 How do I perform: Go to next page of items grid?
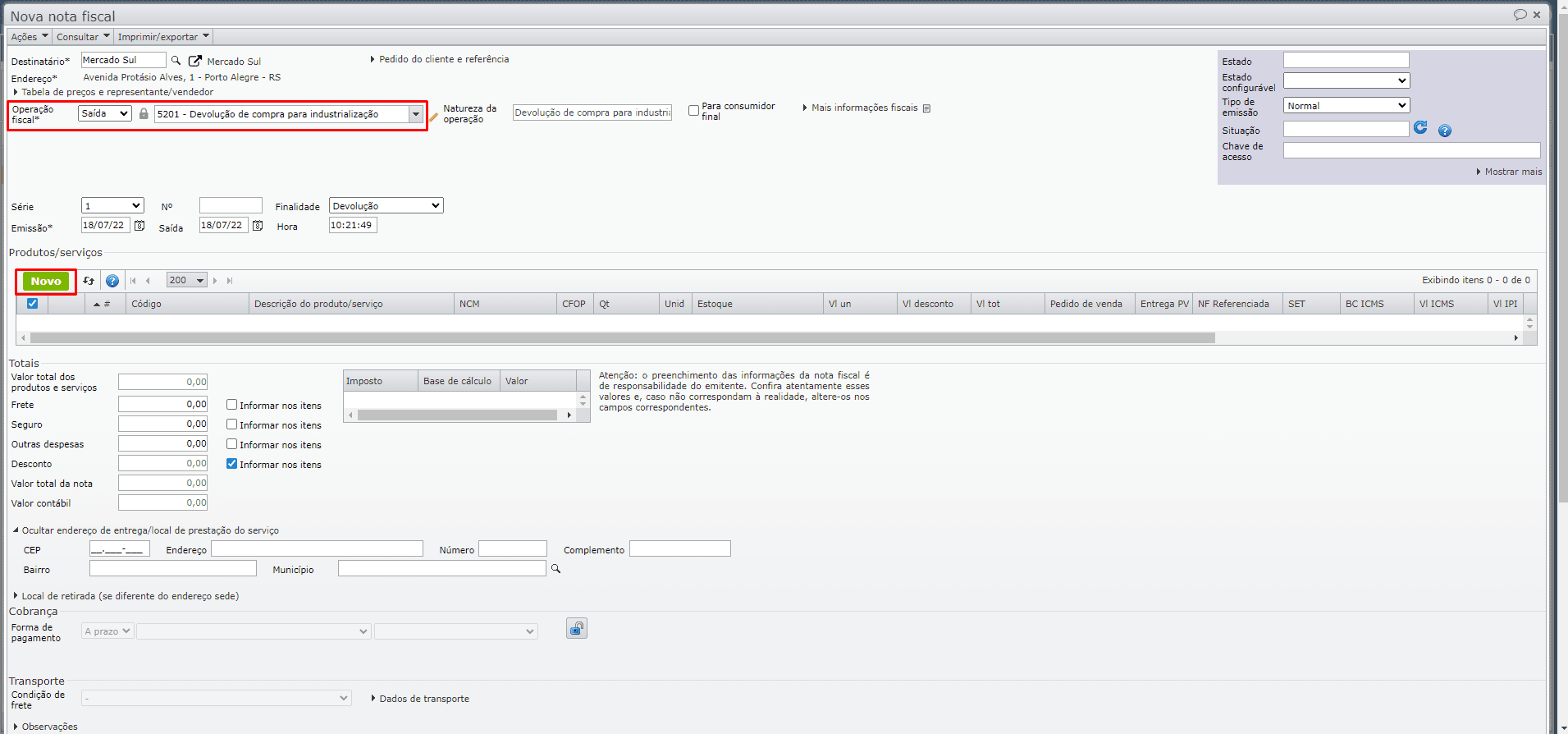pyautogui.click(x=215, y=281)
